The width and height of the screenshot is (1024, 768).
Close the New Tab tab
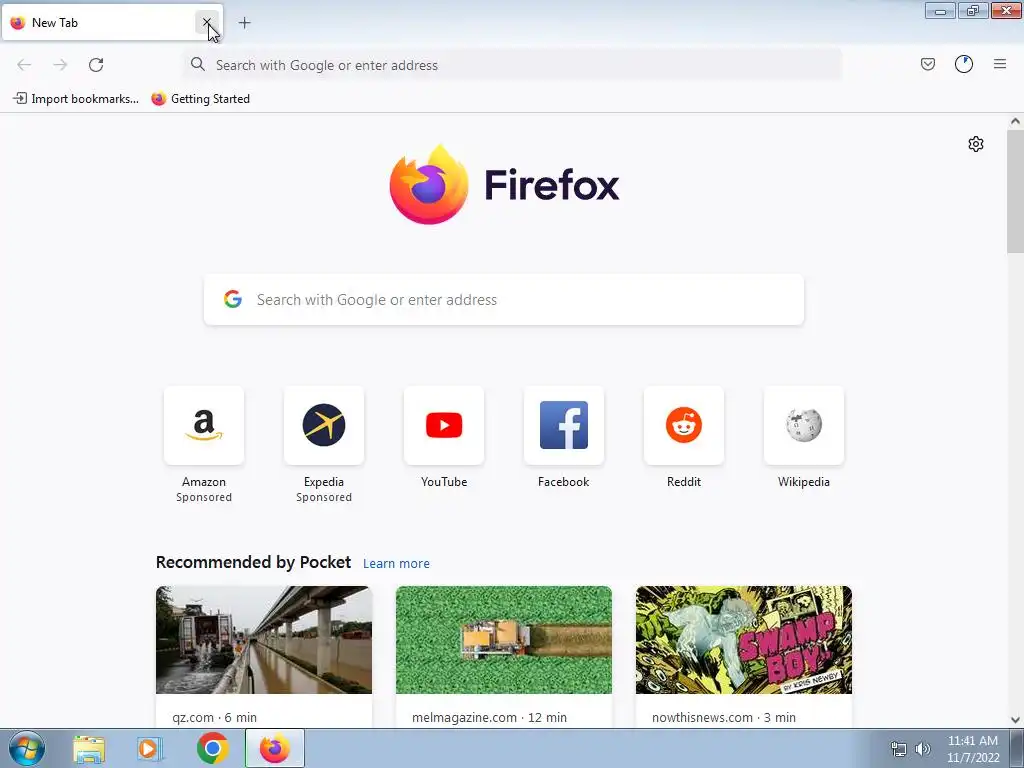206,23
